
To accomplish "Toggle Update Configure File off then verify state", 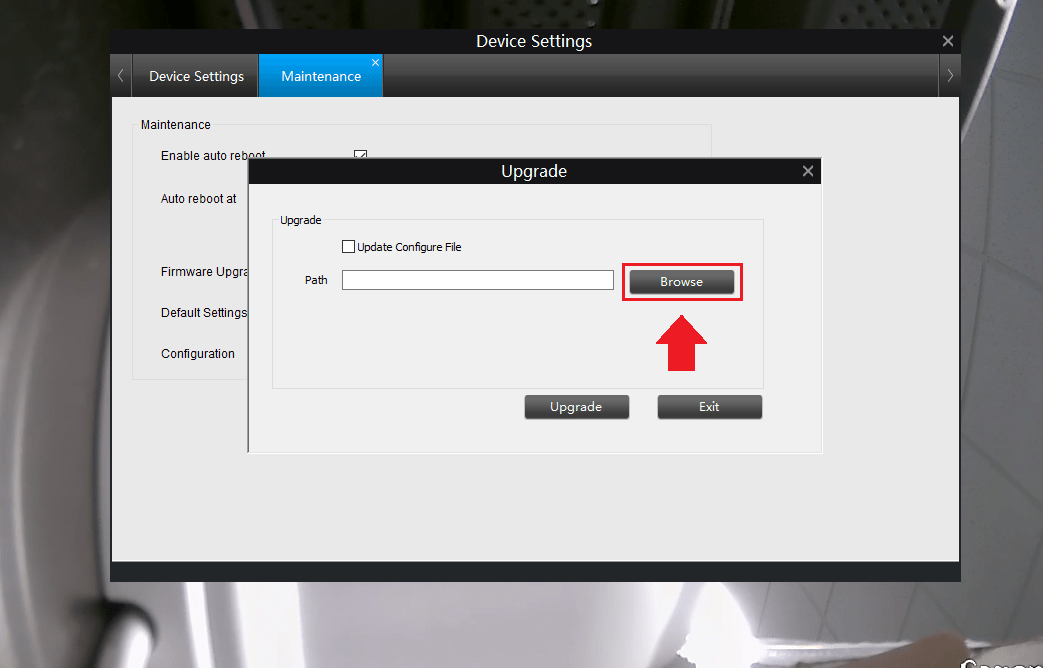I will [x=349, y=246].
